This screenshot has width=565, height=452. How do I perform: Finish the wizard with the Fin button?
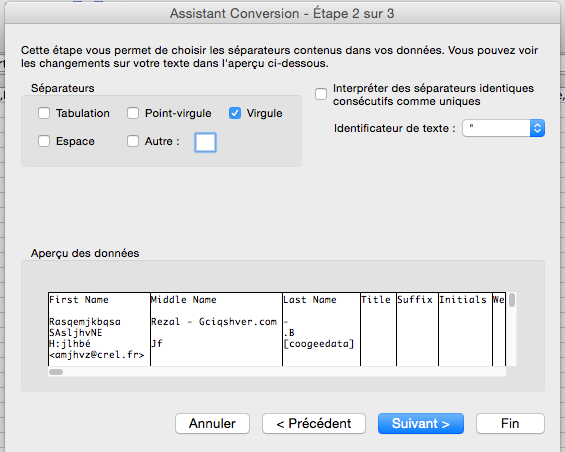pos(510,424)
